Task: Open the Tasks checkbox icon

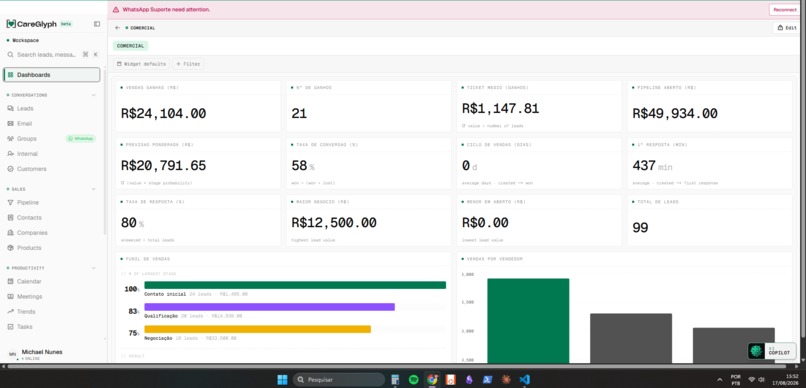Action: point(11,327)
